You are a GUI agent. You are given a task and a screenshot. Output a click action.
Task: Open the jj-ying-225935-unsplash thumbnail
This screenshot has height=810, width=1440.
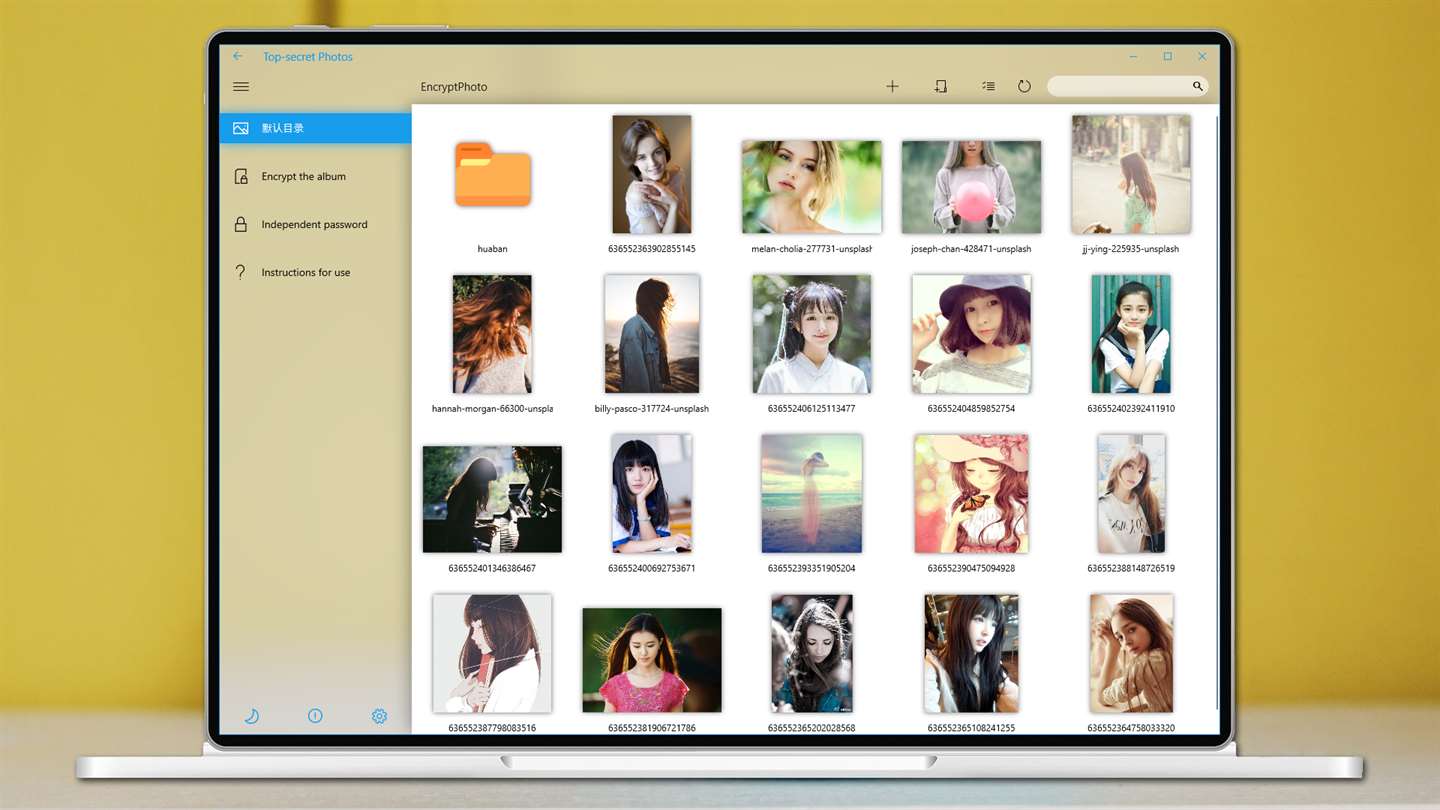click(1131, 174)
